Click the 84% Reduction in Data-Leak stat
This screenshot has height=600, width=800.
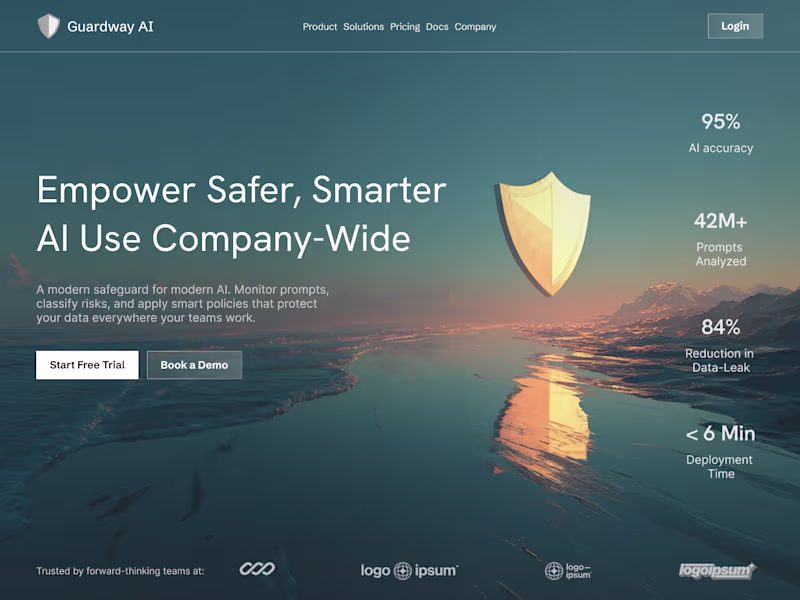[720, 346]
